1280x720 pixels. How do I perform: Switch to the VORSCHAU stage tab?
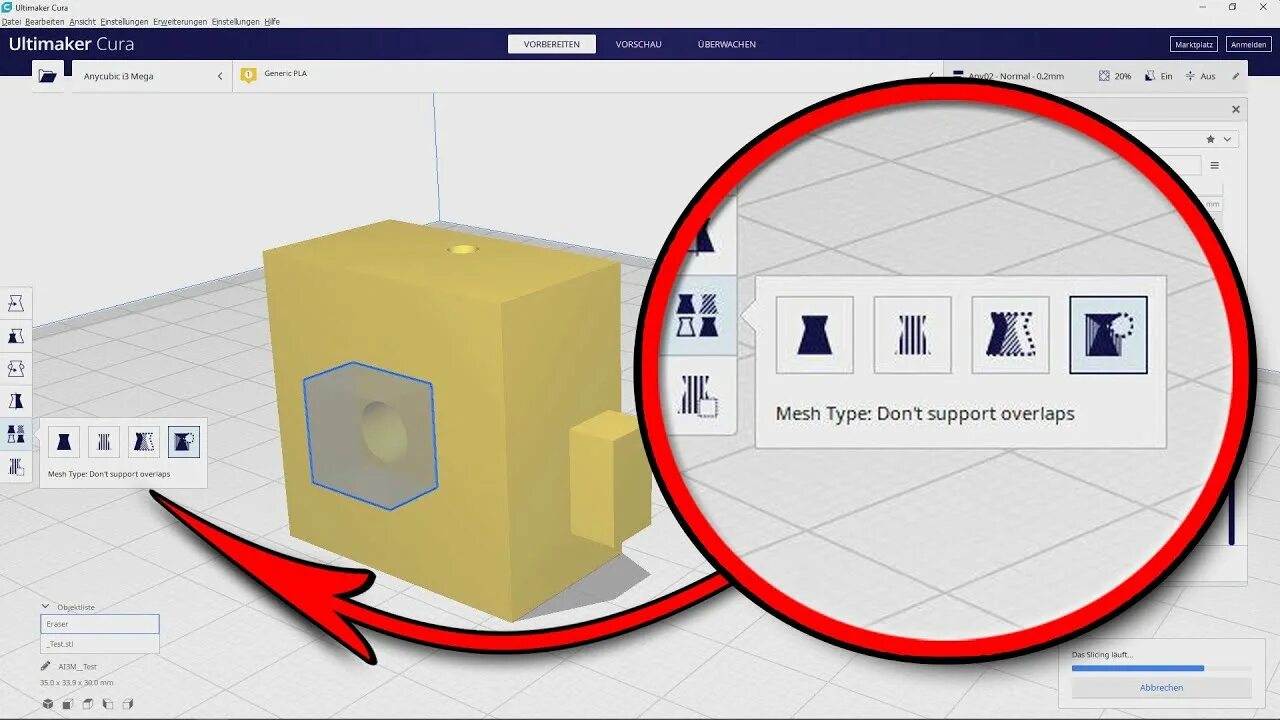pos(638,44)
